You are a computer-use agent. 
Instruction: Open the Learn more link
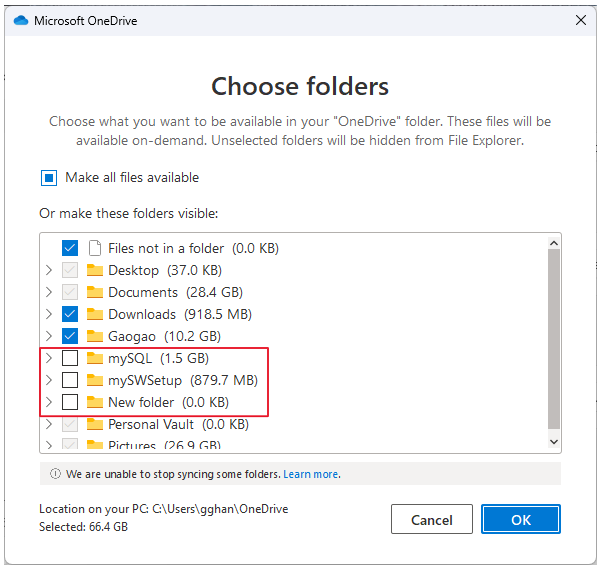tap(311, 474)
